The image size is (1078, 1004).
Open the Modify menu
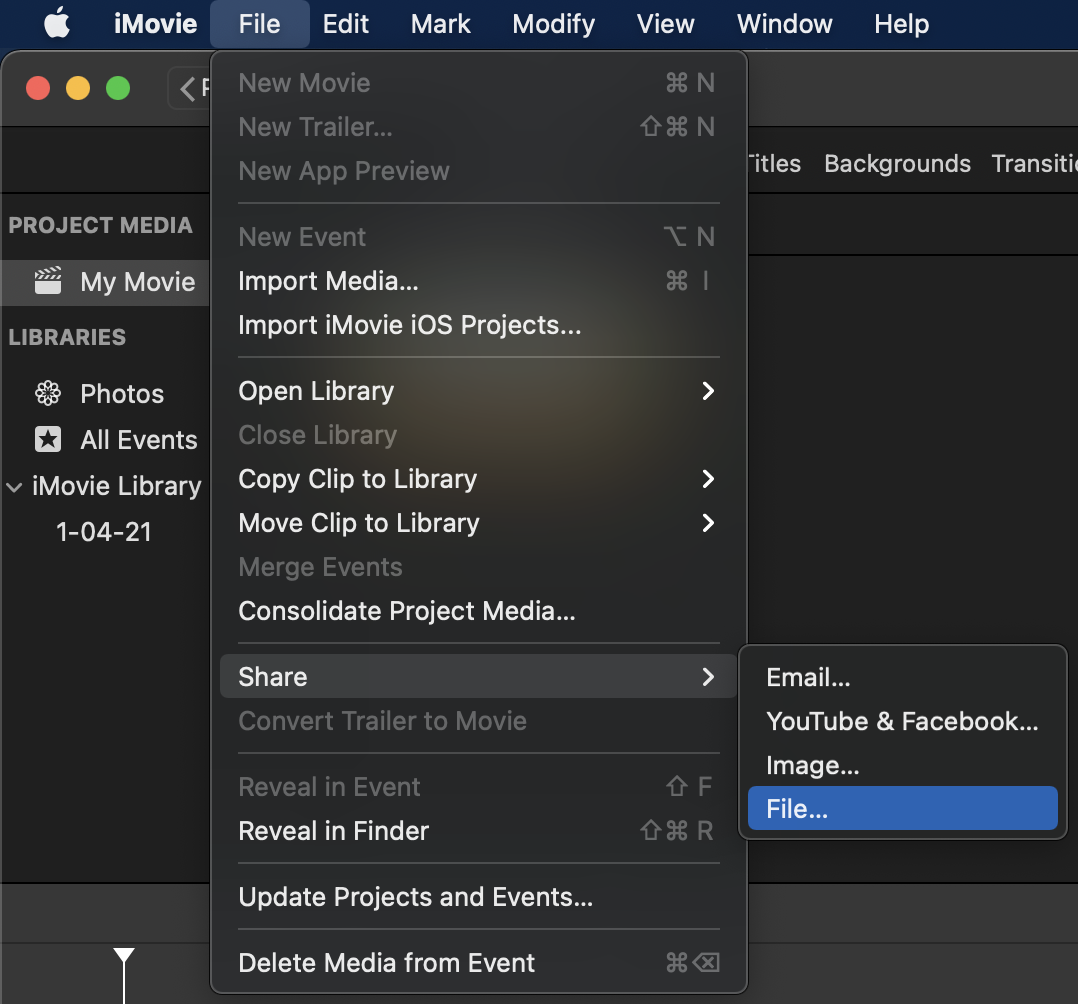coord(553,24)
